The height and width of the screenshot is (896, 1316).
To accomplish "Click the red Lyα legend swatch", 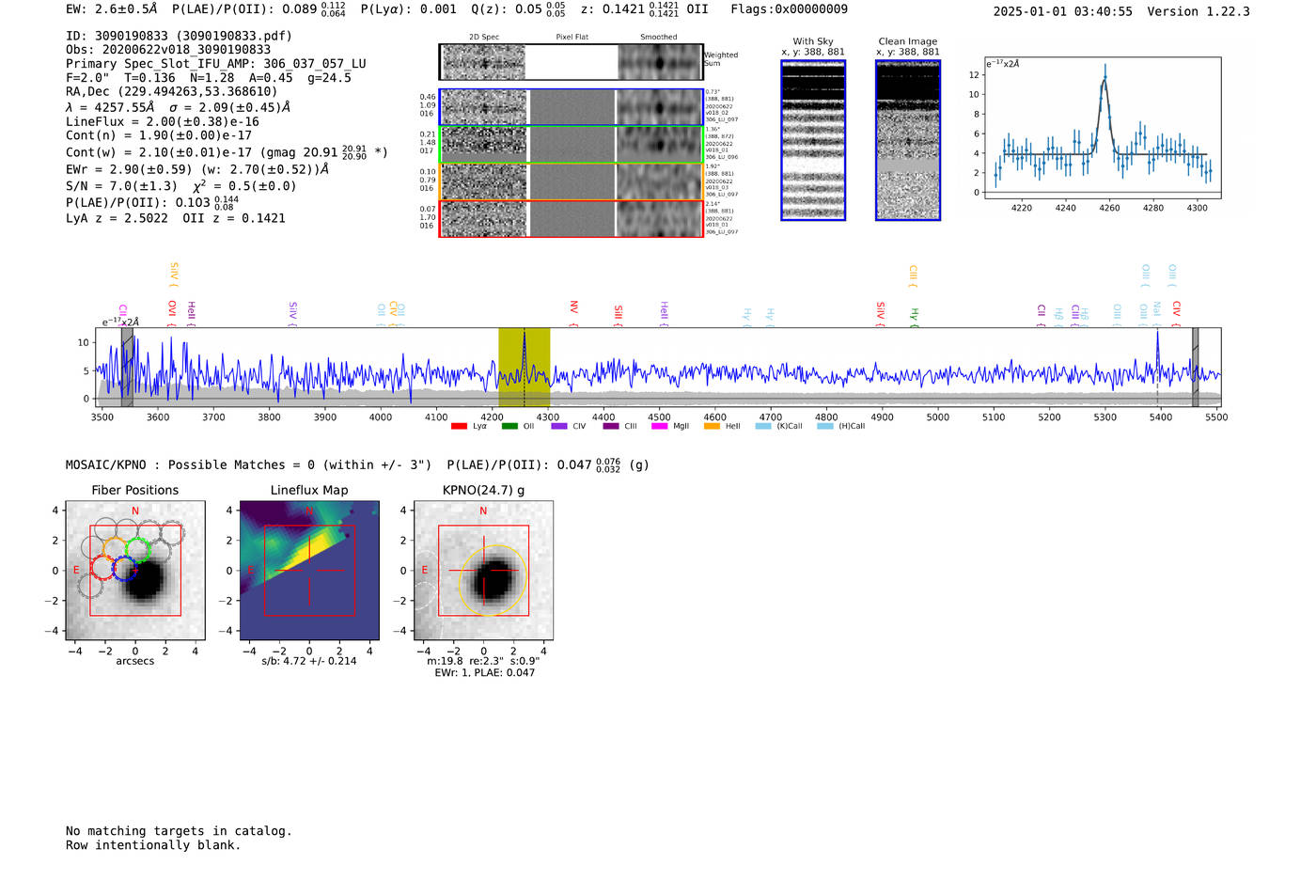I will click(459, 426).
